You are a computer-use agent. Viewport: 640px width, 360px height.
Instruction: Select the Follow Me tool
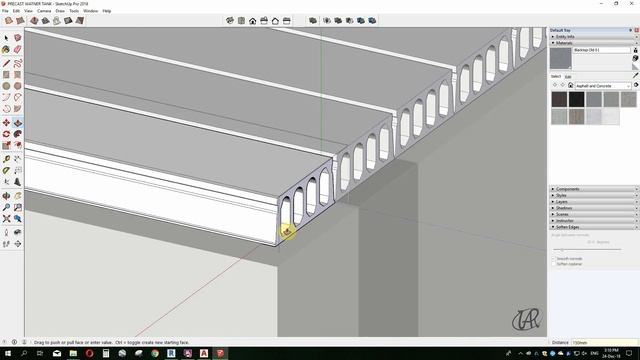pyautogui.click(x=18, y=134)
